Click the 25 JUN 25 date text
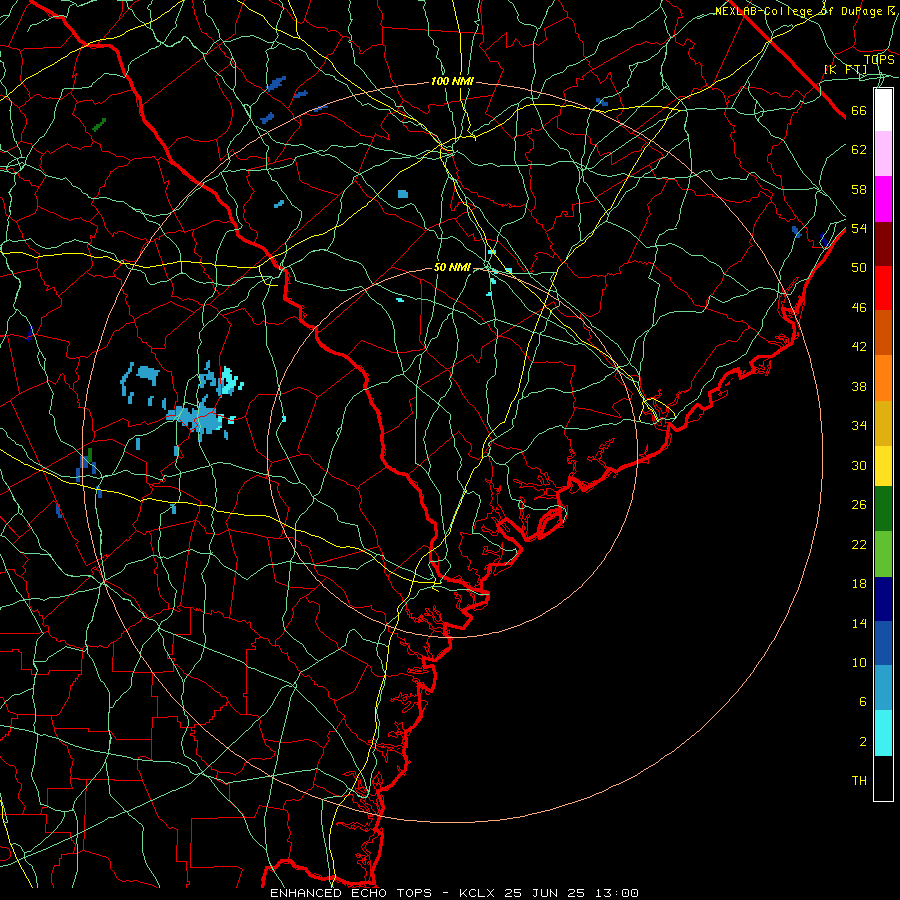 tap(545, 893)
